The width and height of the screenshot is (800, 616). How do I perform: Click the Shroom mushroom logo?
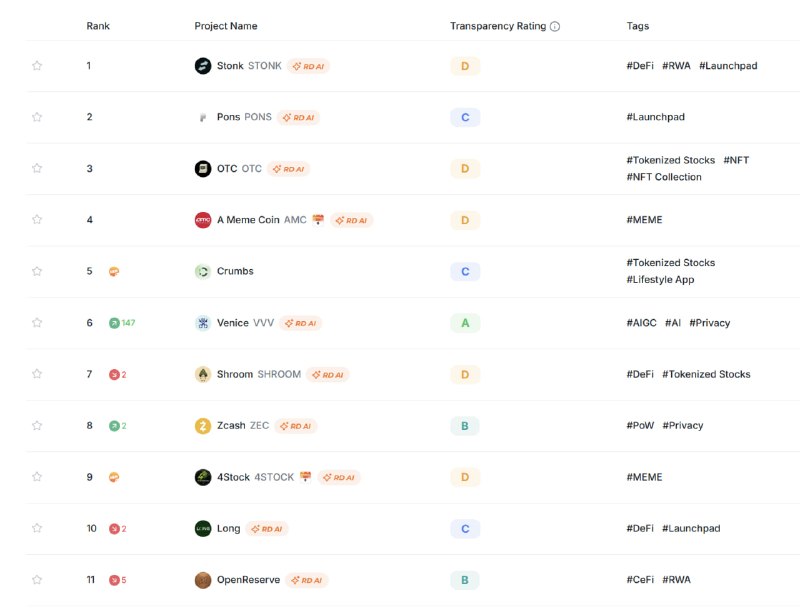tap(203, 374)
